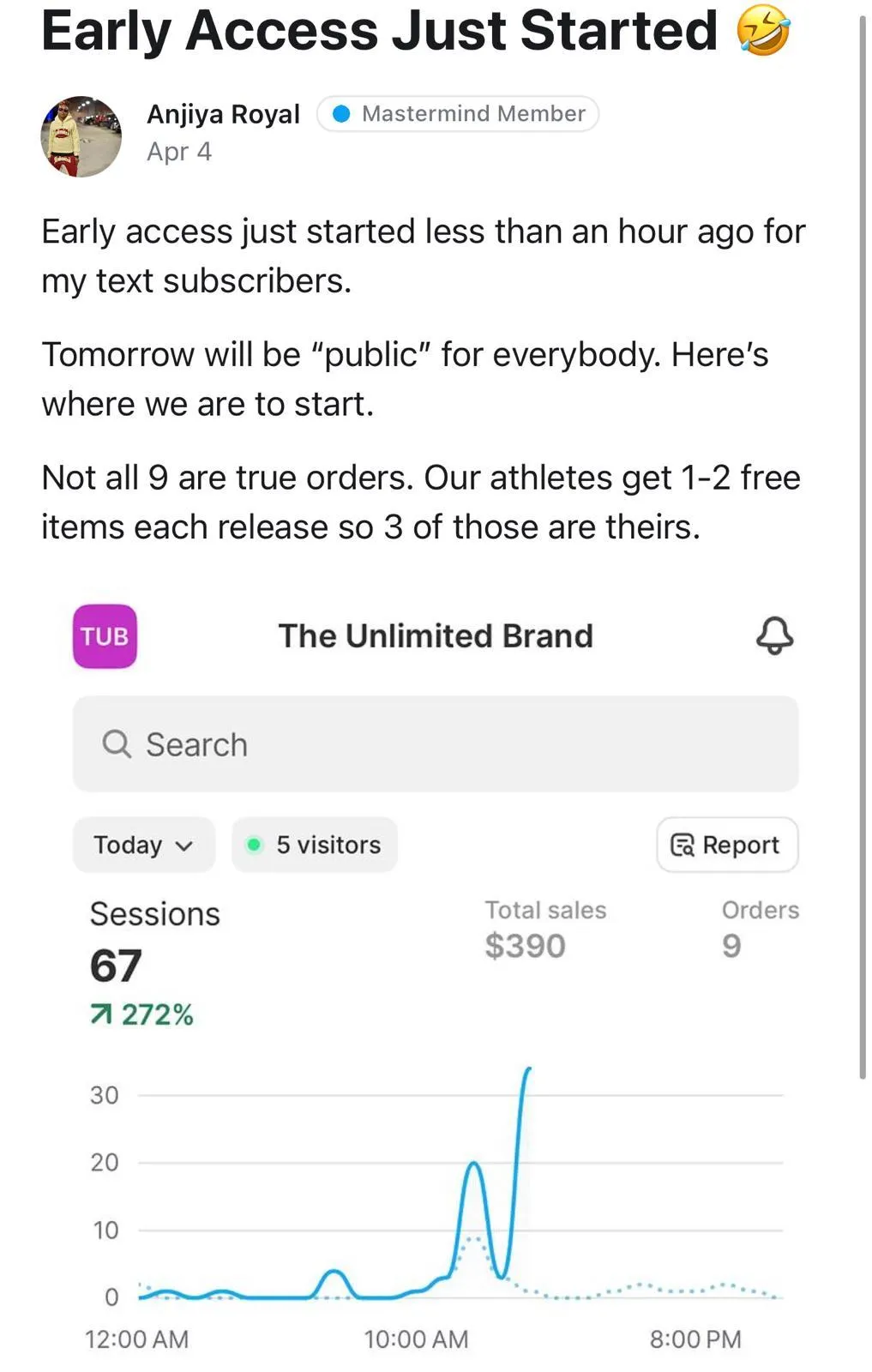Open the Report button
Image resolution: width=872 pixels, height=1372 pixels.
[727, 845]
